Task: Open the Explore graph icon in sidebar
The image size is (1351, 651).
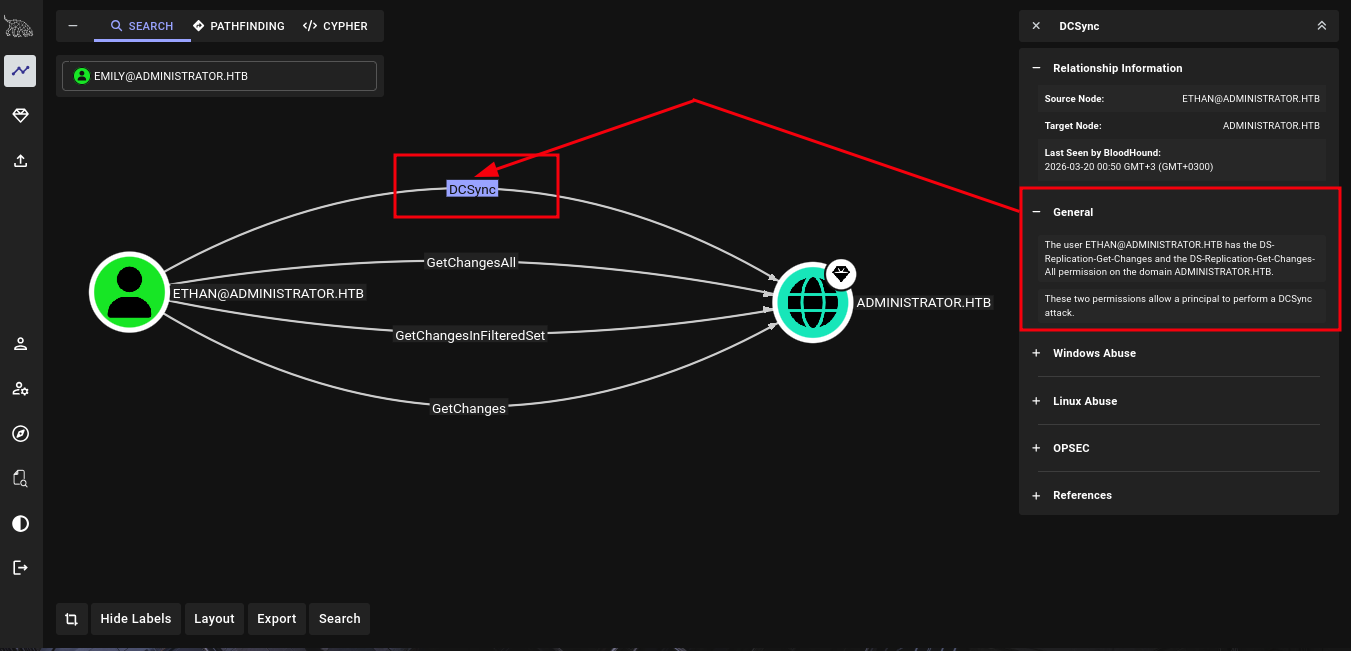Action: point(20,71)
